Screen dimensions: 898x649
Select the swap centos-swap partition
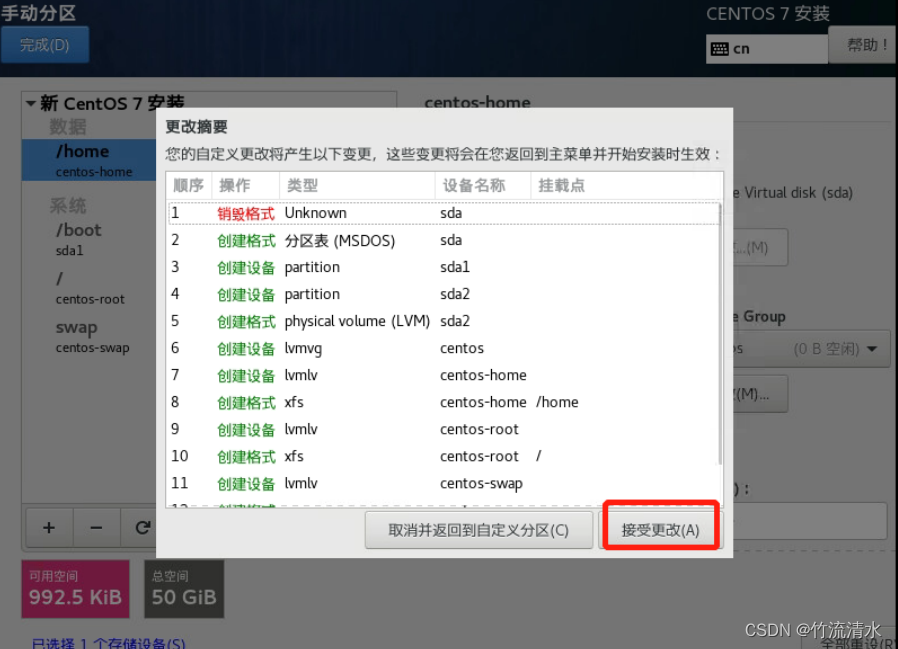89,337
